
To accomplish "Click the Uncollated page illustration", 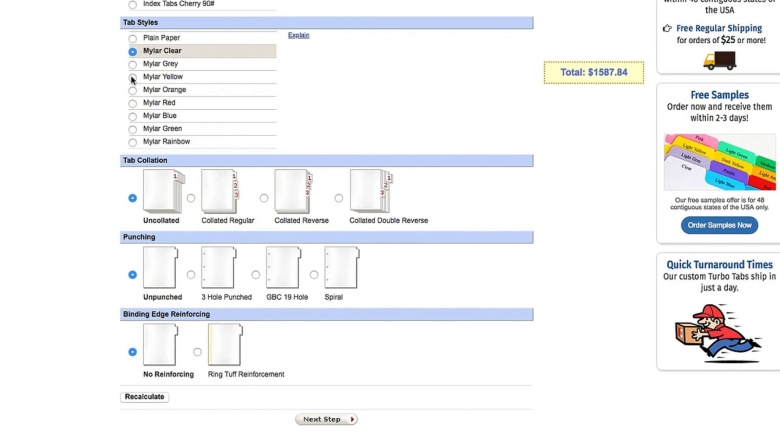I will point(164,191).
